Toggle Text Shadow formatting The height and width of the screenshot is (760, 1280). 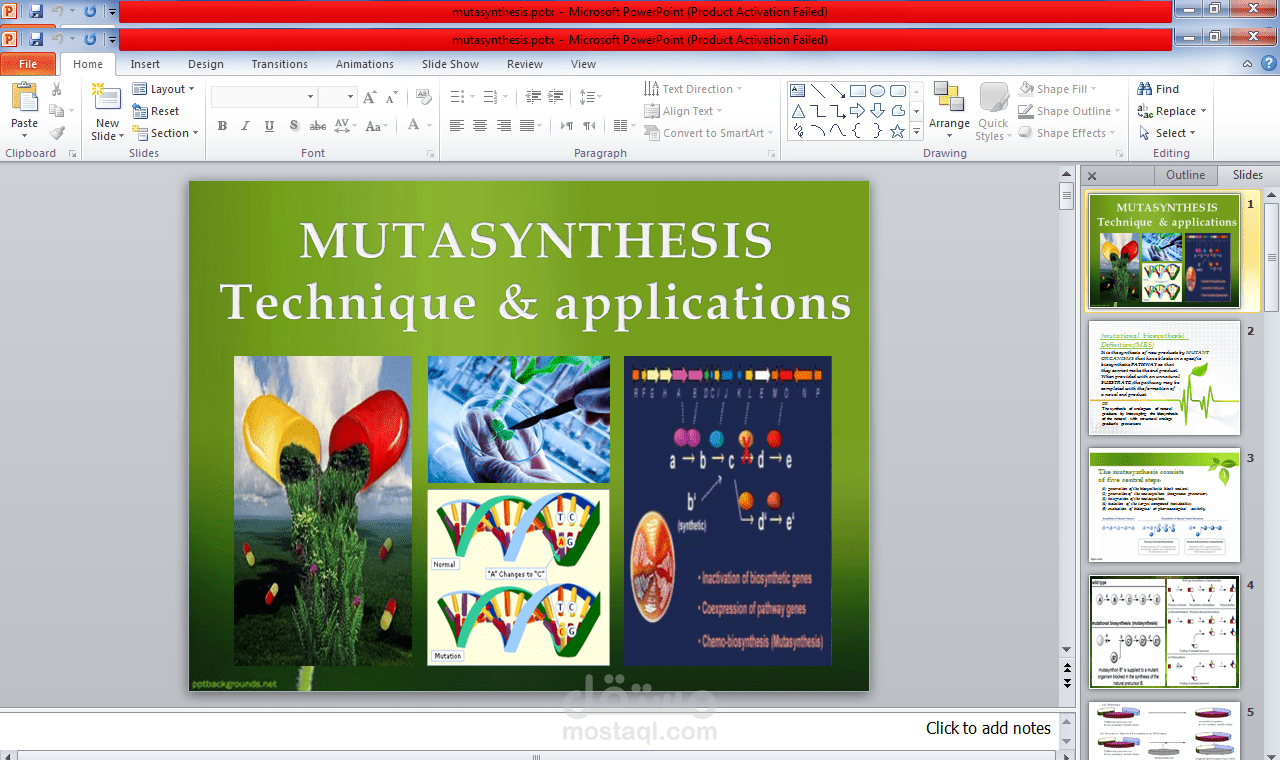(294, 126)
